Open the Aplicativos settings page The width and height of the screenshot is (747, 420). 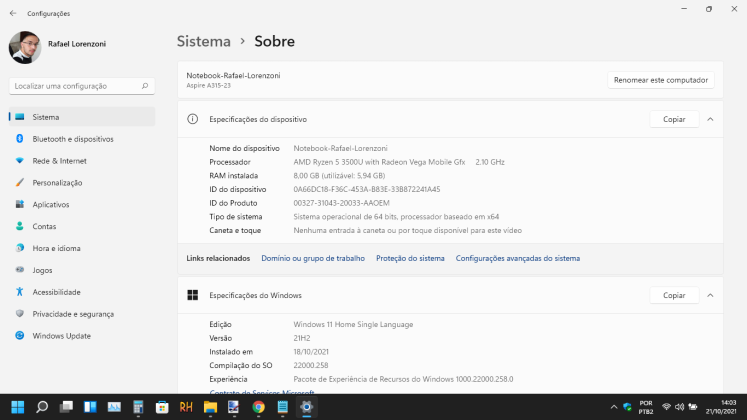82,205
